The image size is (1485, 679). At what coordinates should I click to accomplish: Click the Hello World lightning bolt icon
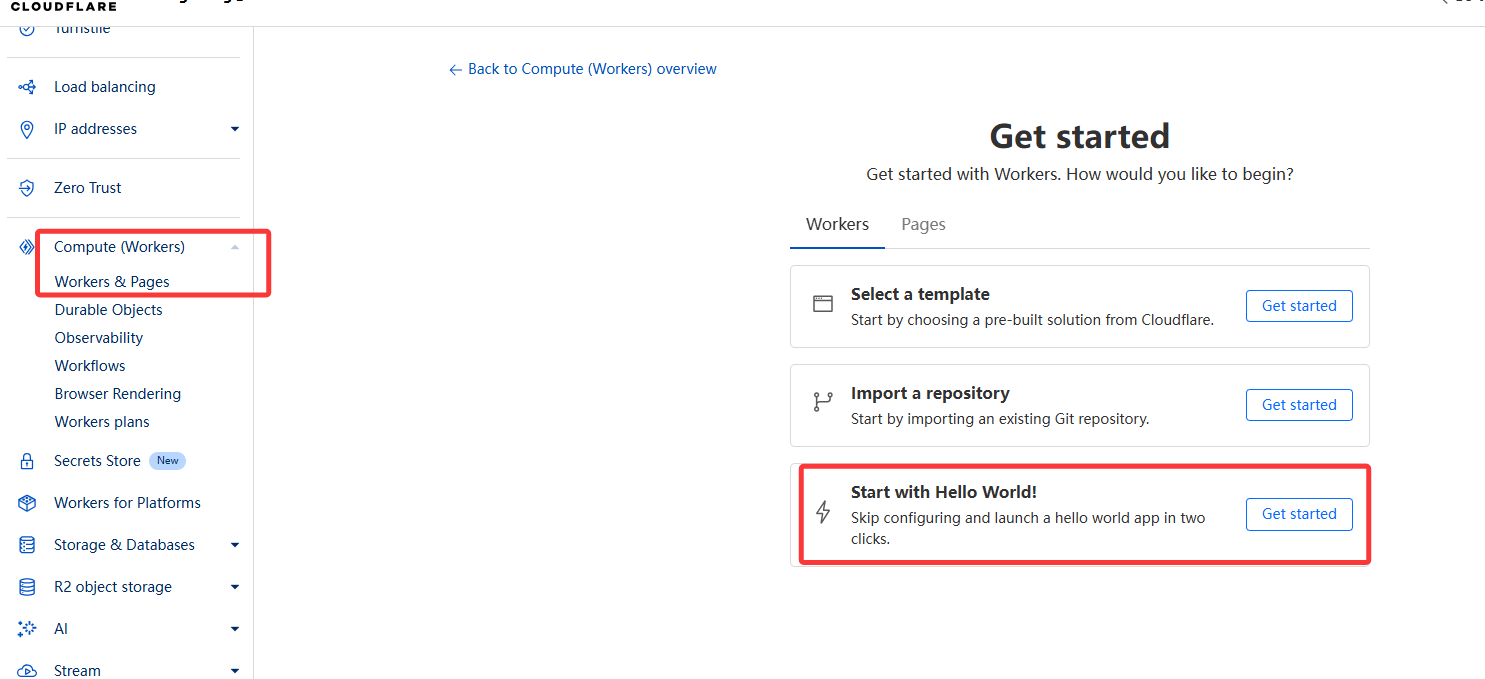click(823, 512)
